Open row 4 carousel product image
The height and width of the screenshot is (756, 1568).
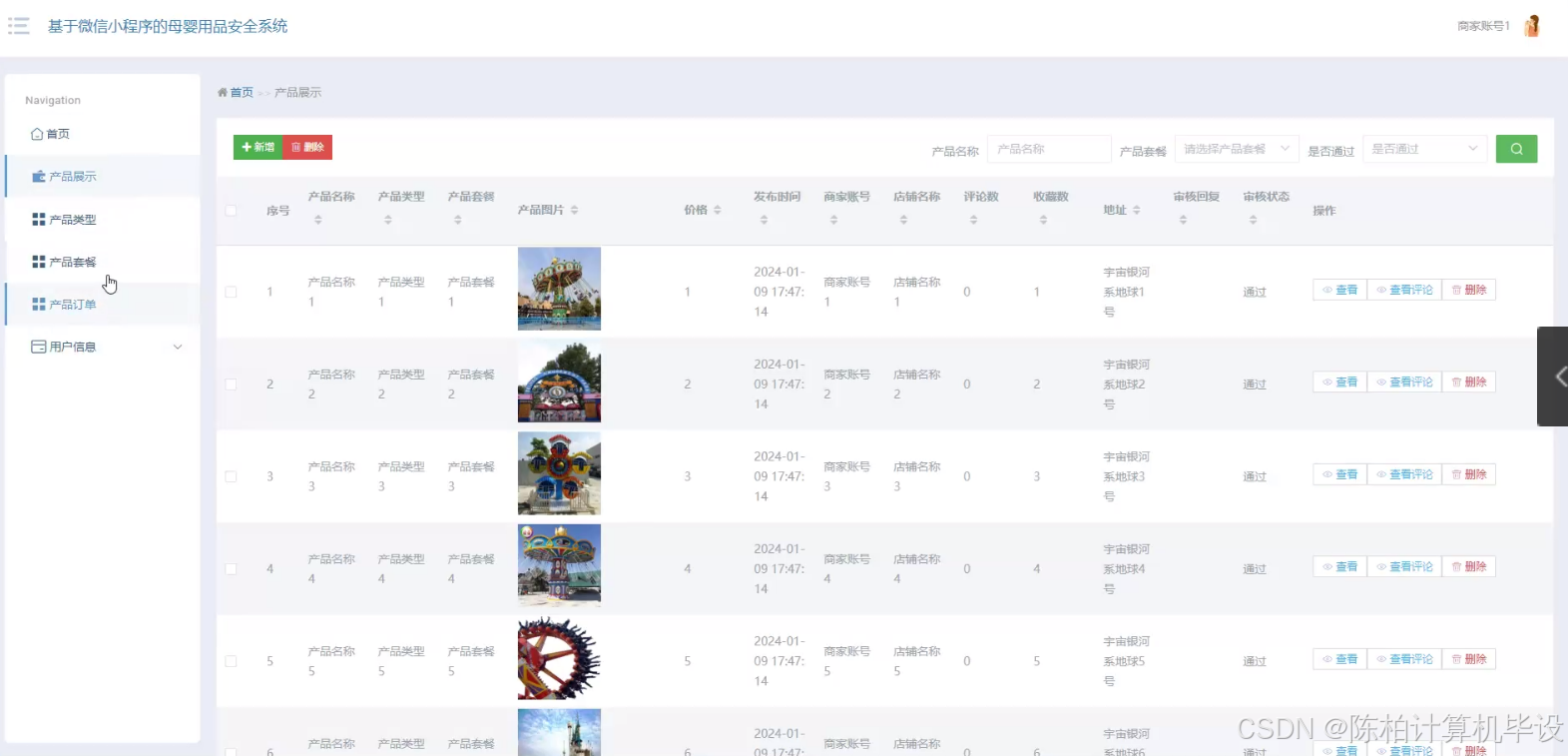(559, 565)
